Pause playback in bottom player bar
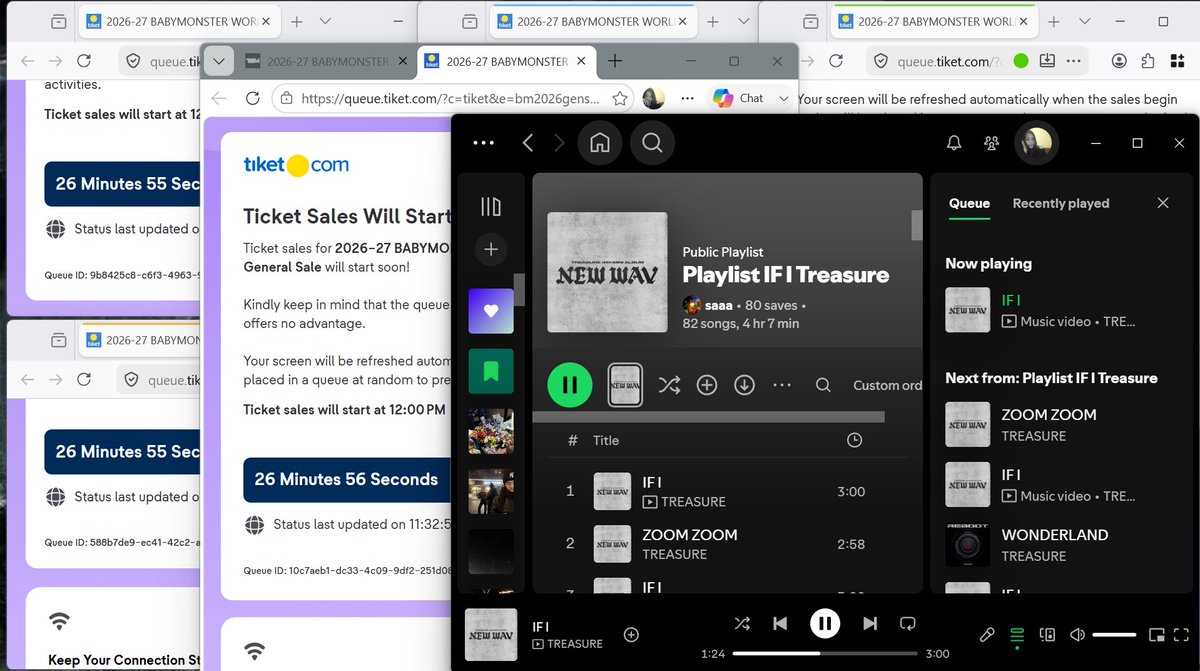The image size is (1200, 671). coord(824,624)
